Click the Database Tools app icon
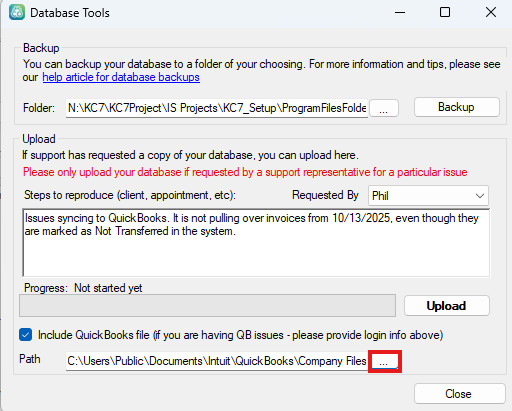The image size is (512, 411). click(17, 12)
